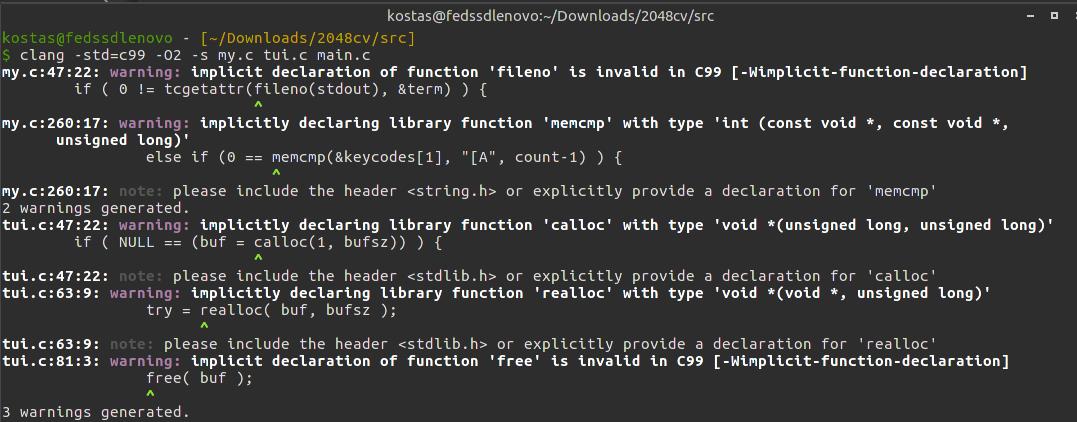Click the '2 warnings generated.' line

[96, 208]
